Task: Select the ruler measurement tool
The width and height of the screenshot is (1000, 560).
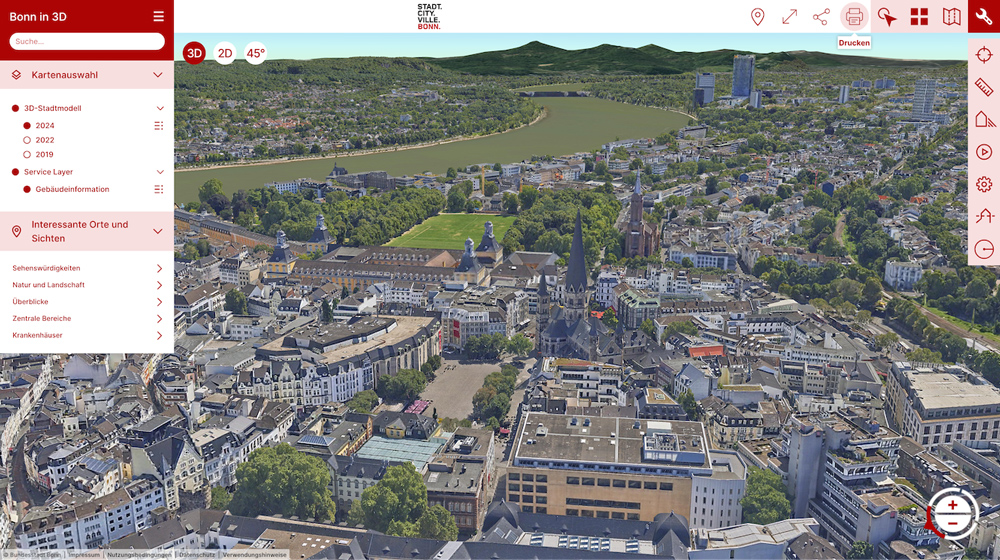Action: 984,88
